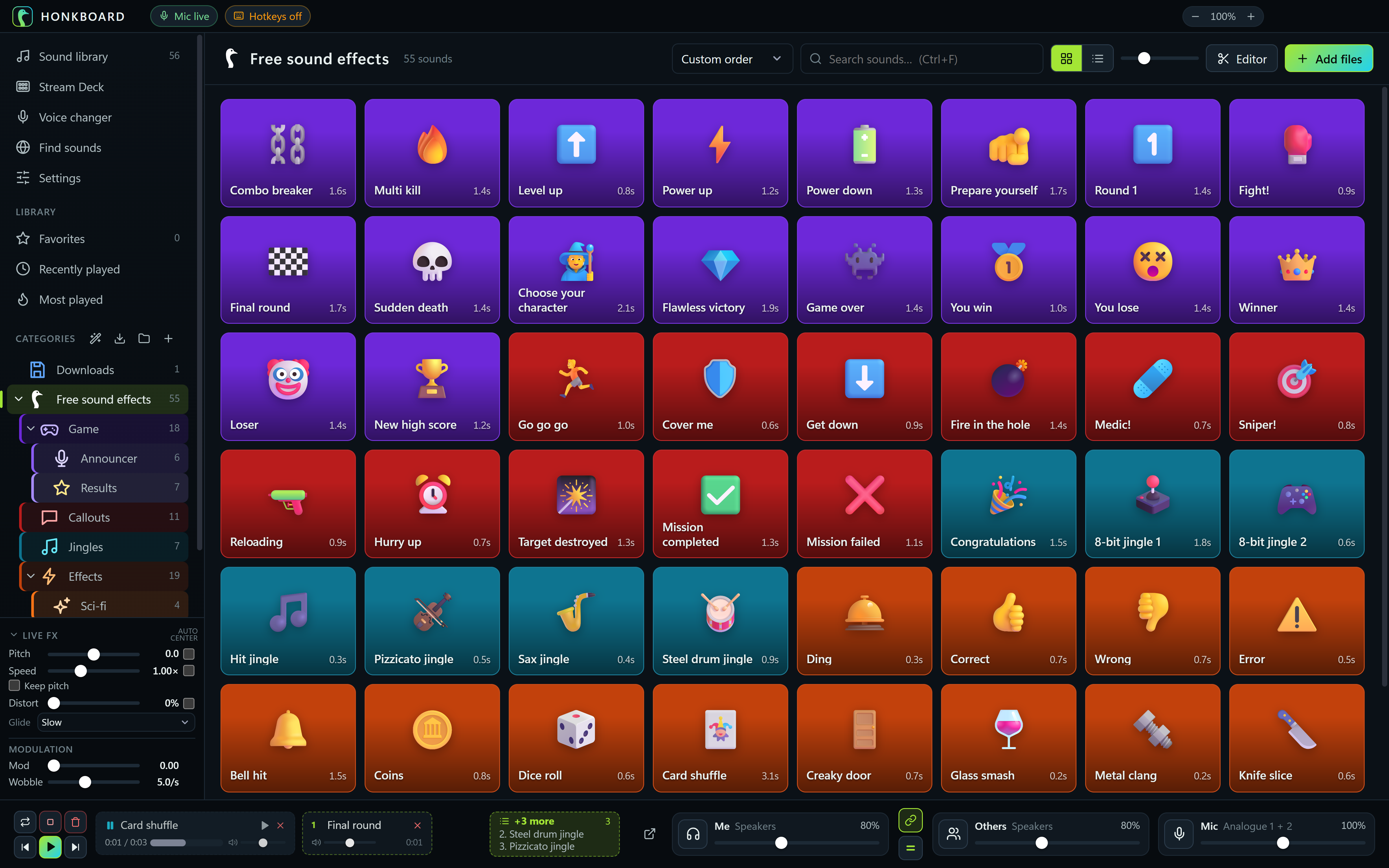Click the microphone icon for Mic Analogue input
The image size is (1389, 868).
pyautogui.click(x=1179, y=834)
